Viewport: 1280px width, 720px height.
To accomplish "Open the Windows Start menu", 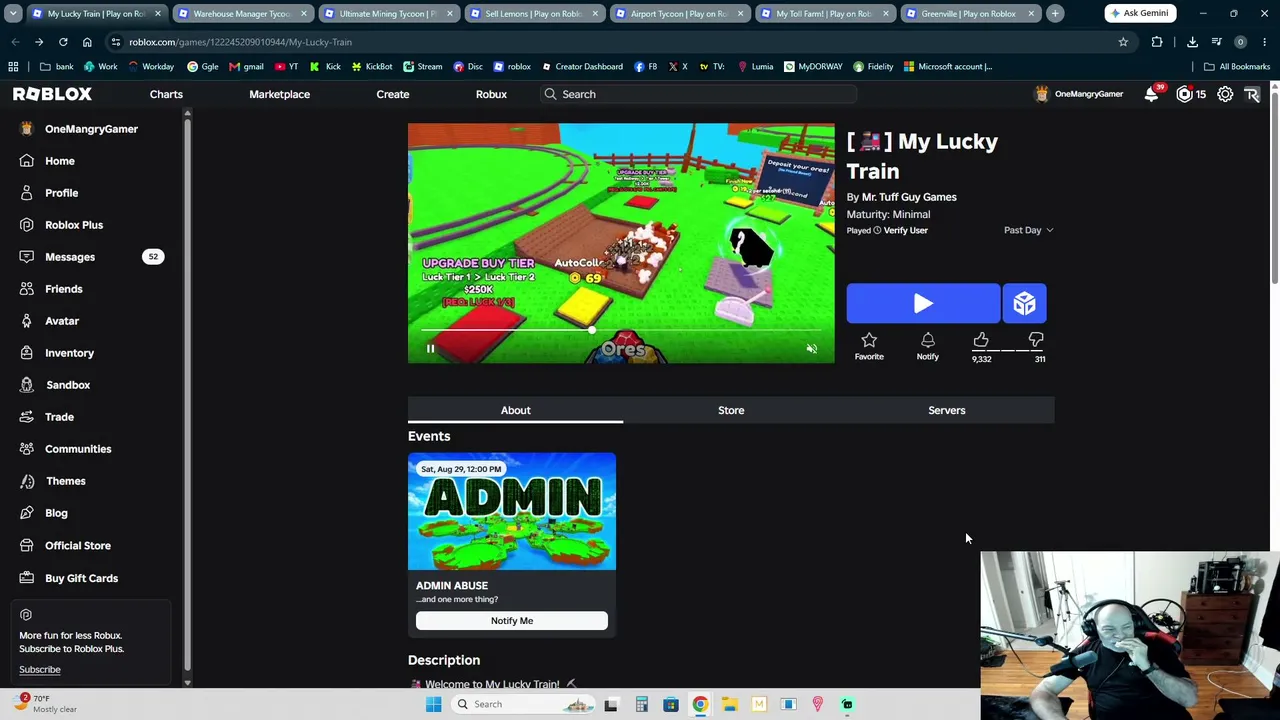I will tap(433, 704).
